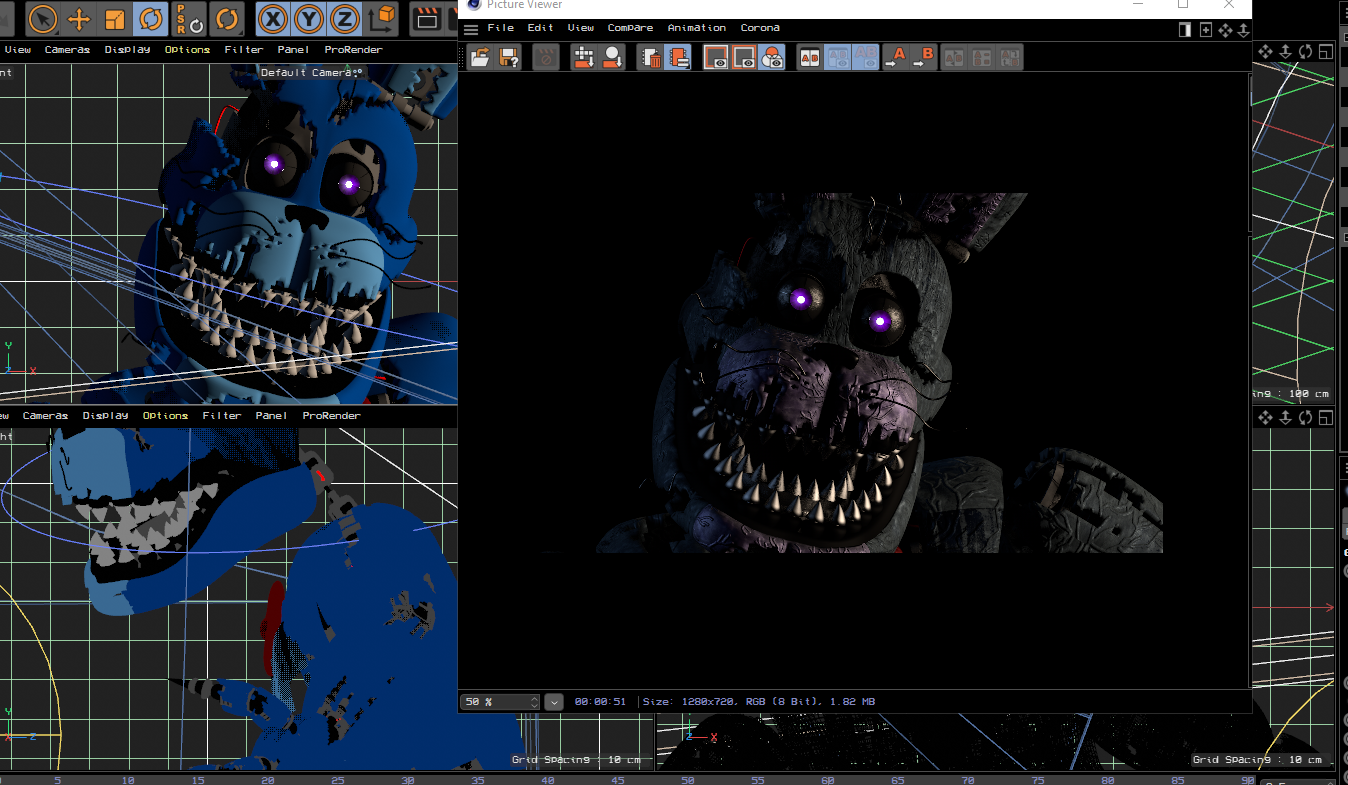1348x785 pixels.
Task: Open the Picture Viewer hamburger menu
Action: [471, 29]
